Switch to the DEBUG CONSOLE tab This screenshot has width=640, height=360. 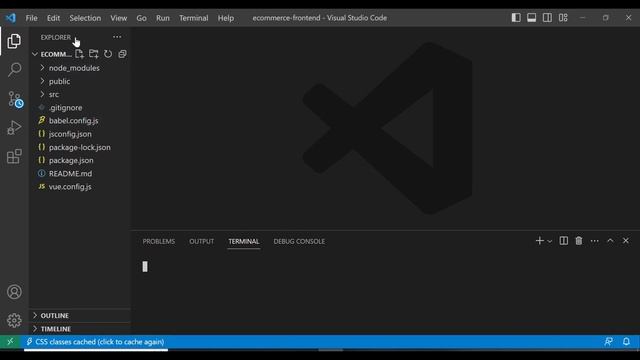(299, 241)
